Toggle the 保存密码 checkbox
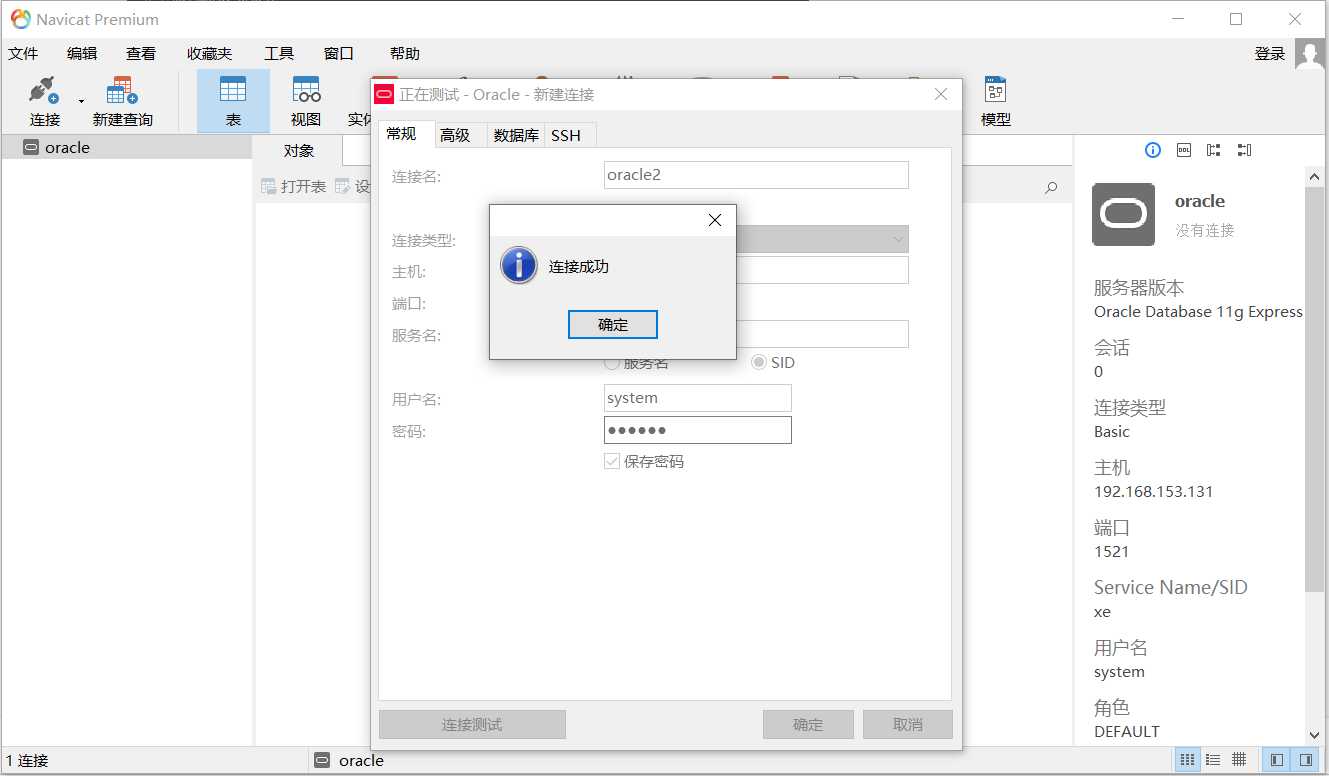 point(612,462)
